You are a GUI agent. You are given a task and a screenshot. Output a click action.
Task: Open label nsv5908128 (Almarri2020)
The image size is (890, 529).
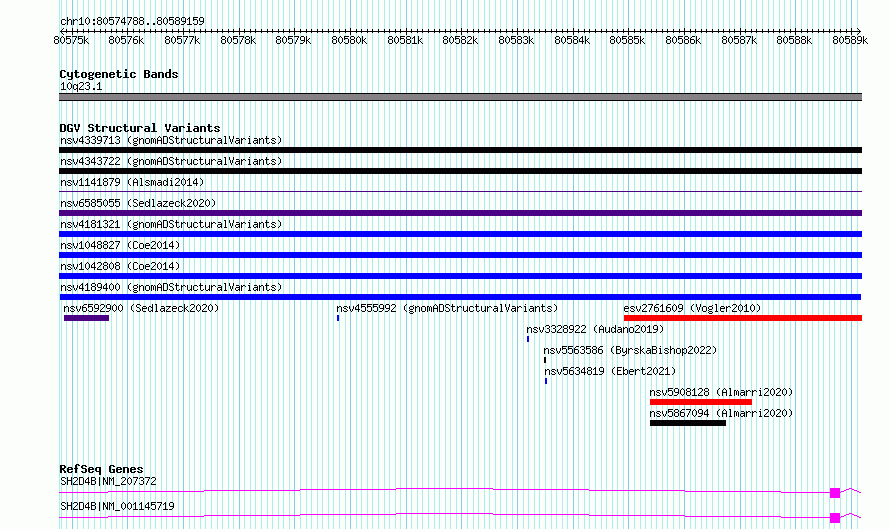click(721, 392)
